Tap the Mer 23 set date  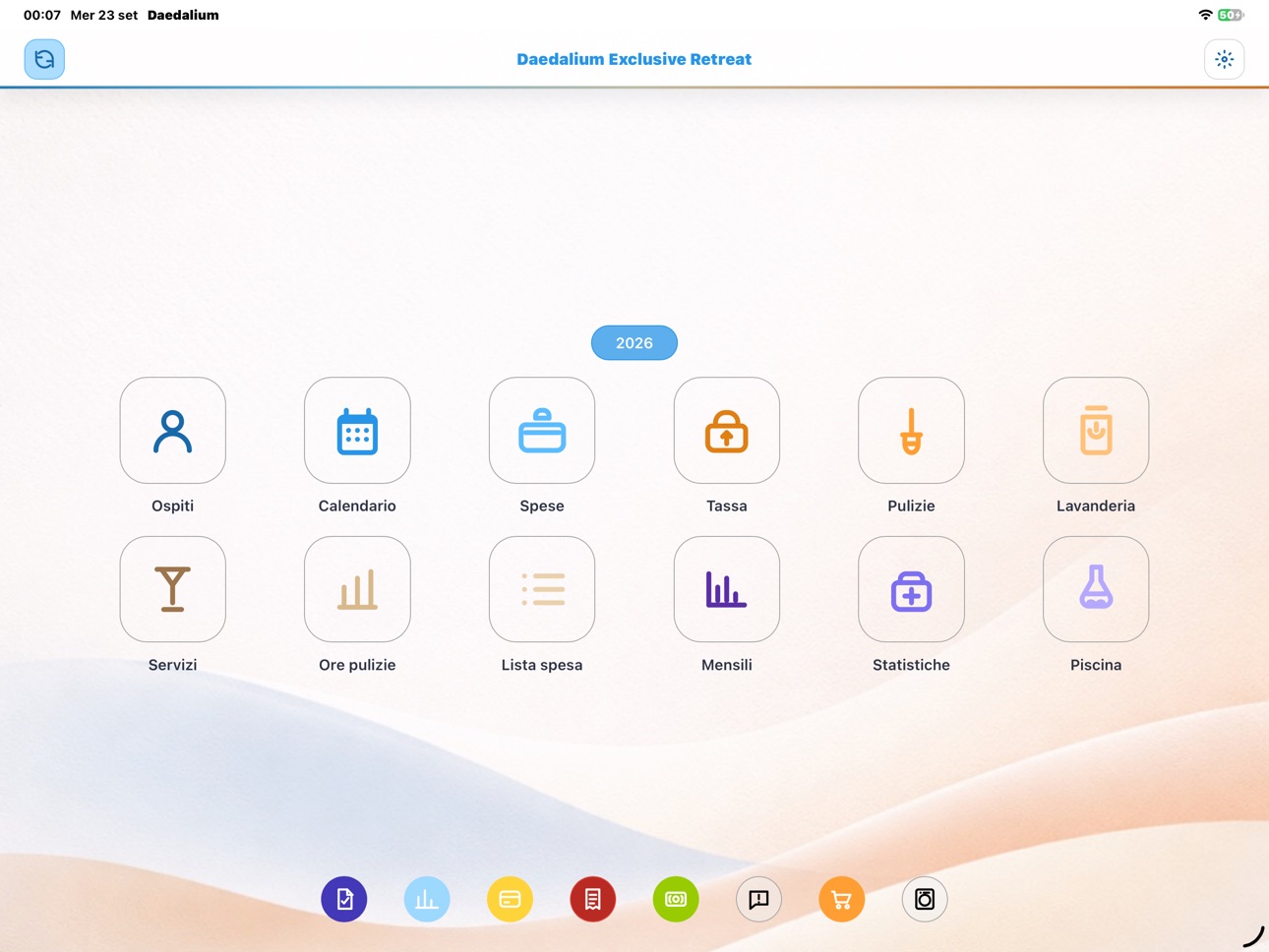[104, 15]
